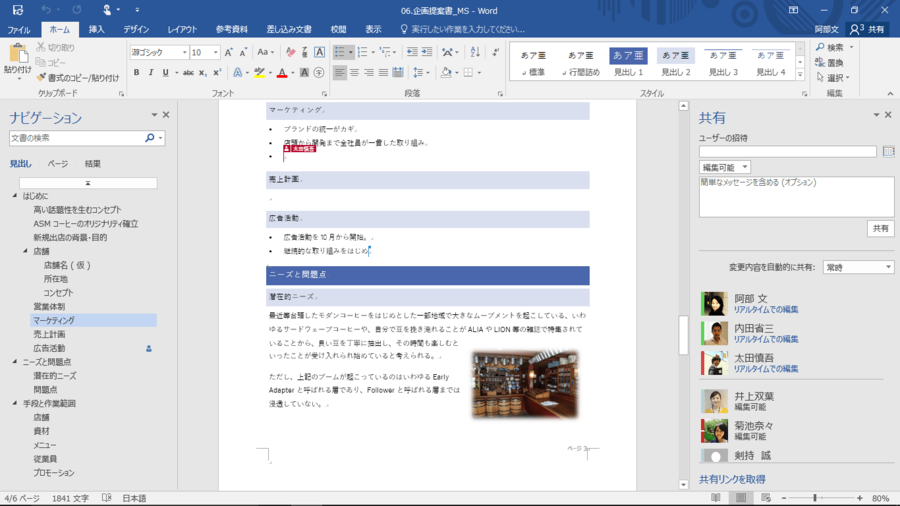Screen dimensions: 900x506
Task: Open the 常時 auto-share dropdown
Action: point(858,267)
